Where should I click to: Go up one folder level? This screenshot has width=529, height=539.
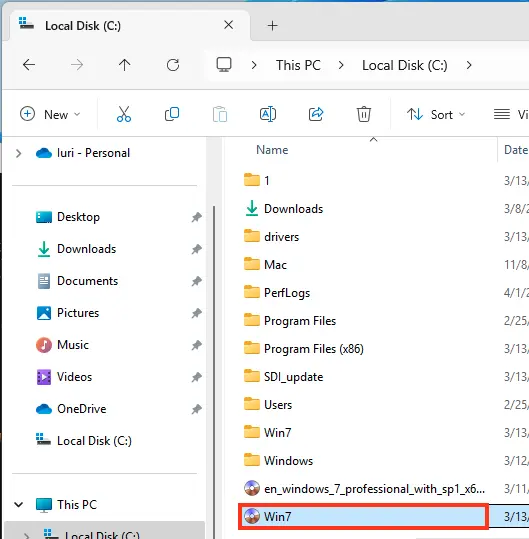click(124, 65)
